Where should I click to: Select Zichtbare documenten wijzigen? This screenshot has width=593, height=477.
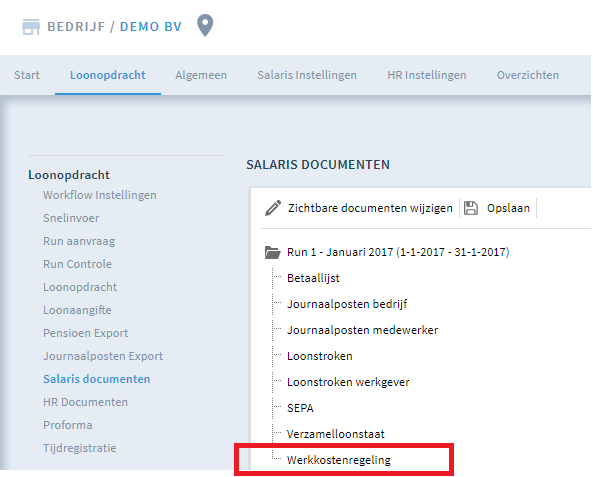[370, 208]
